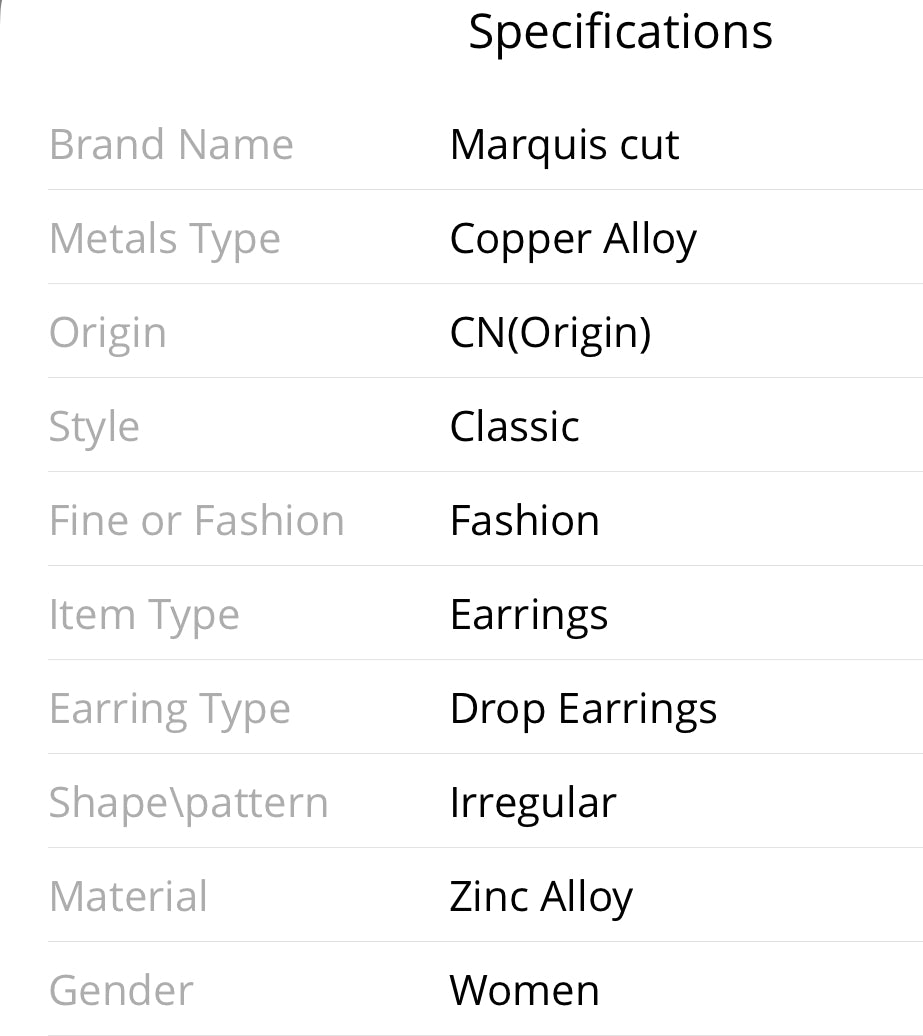Viewport: 923px width, 1036px height.
Task: Click the Drop Earrings value
Action: click(x=583, y=710)
